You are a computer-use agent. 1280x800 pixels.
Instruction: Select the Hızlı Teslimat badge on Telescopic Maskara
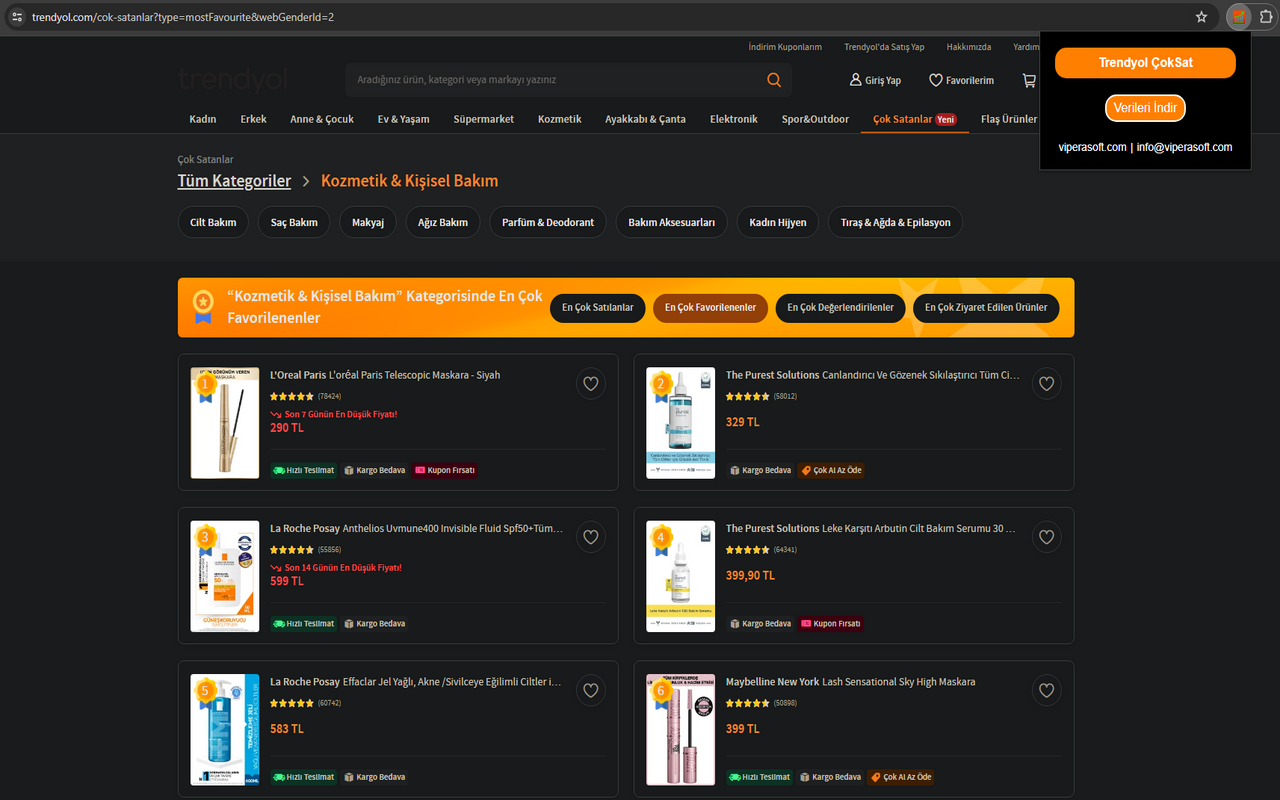pyautogui.click(x=303, y=469)
